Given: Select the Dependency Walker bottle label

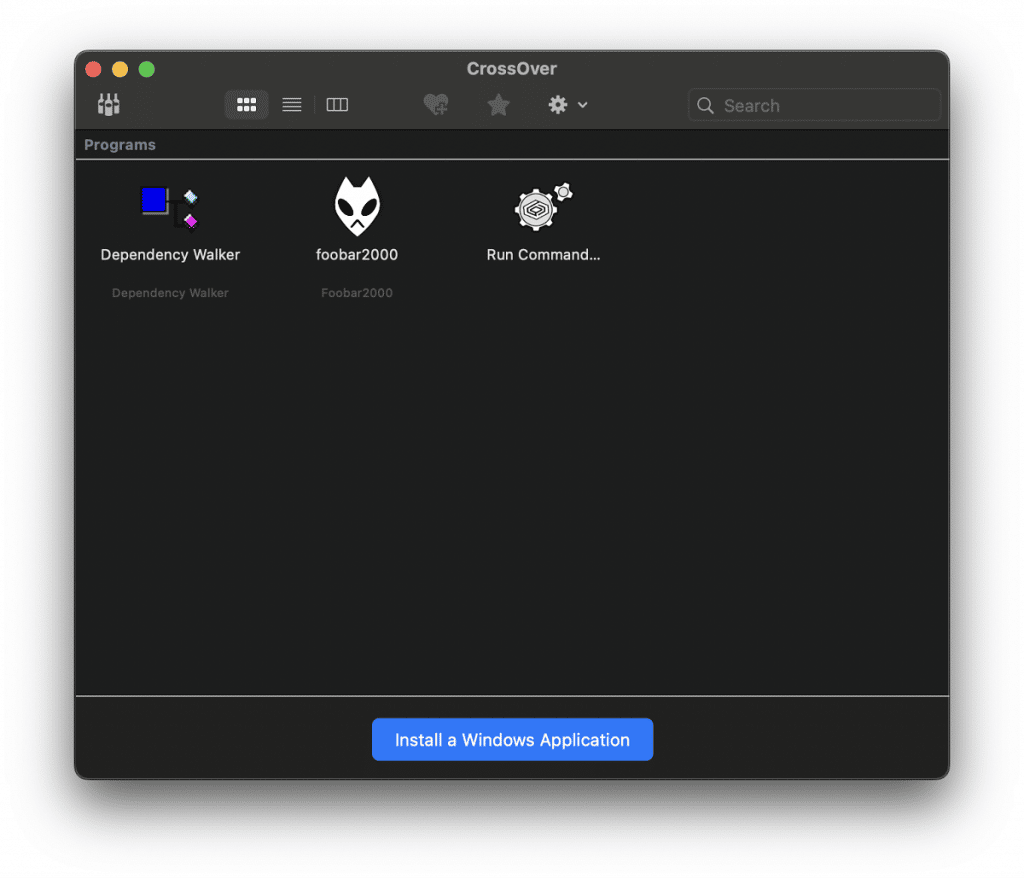Looking at the screenshot, I should click(170, 292).
